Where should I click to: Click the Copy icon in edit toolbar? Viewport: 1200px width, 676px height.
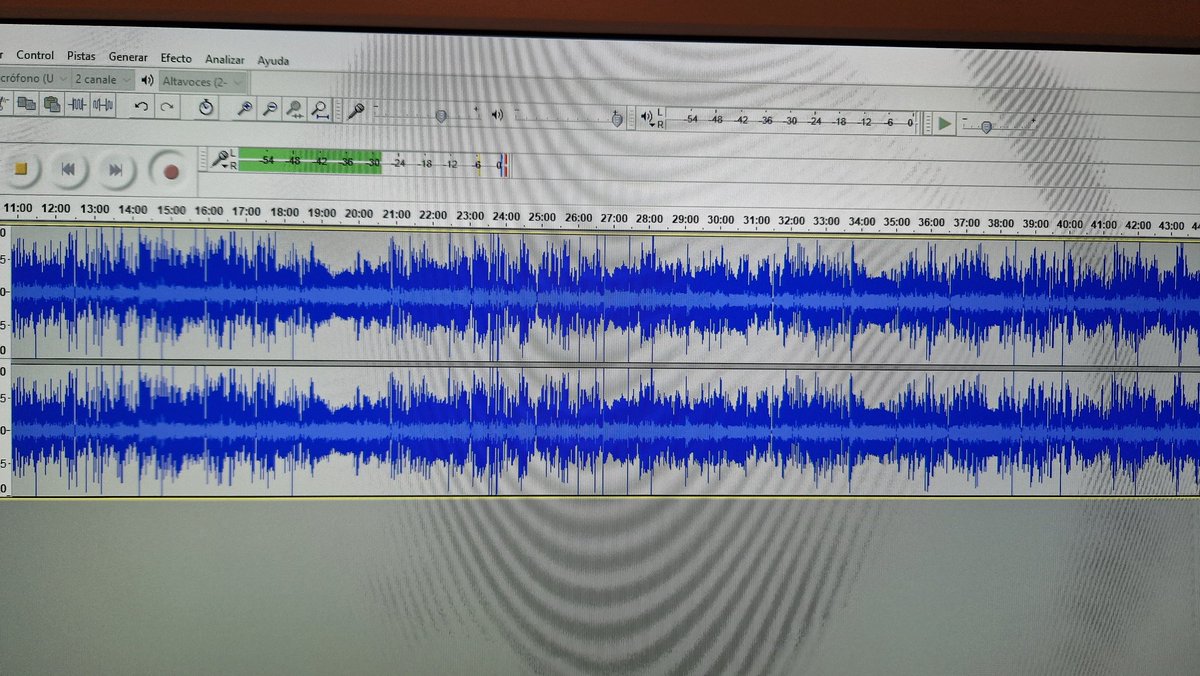pos(27,103)
